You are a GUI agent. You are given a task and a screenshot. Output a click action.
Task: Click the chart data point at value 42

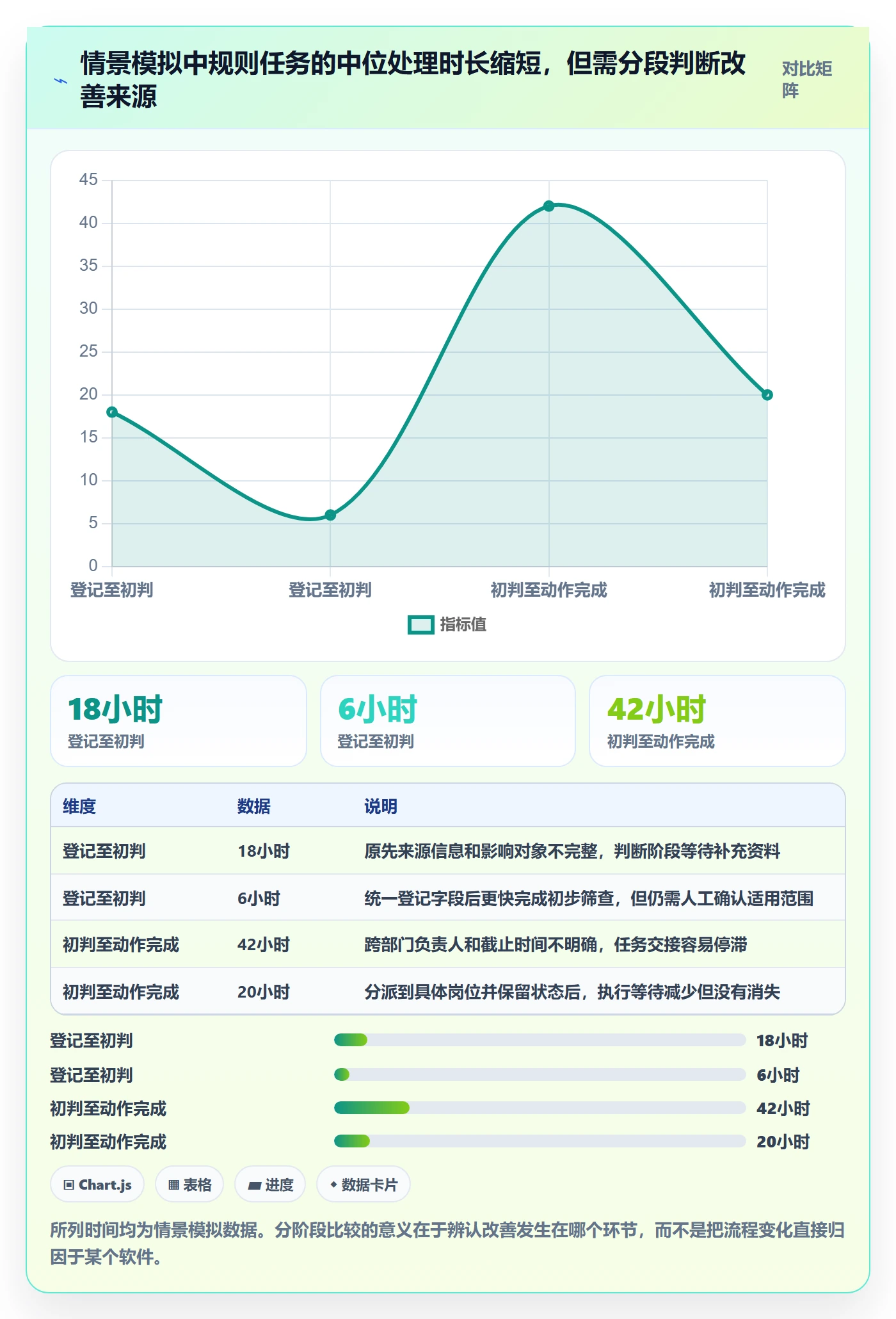pyautogui.click(x=548, y=206)
